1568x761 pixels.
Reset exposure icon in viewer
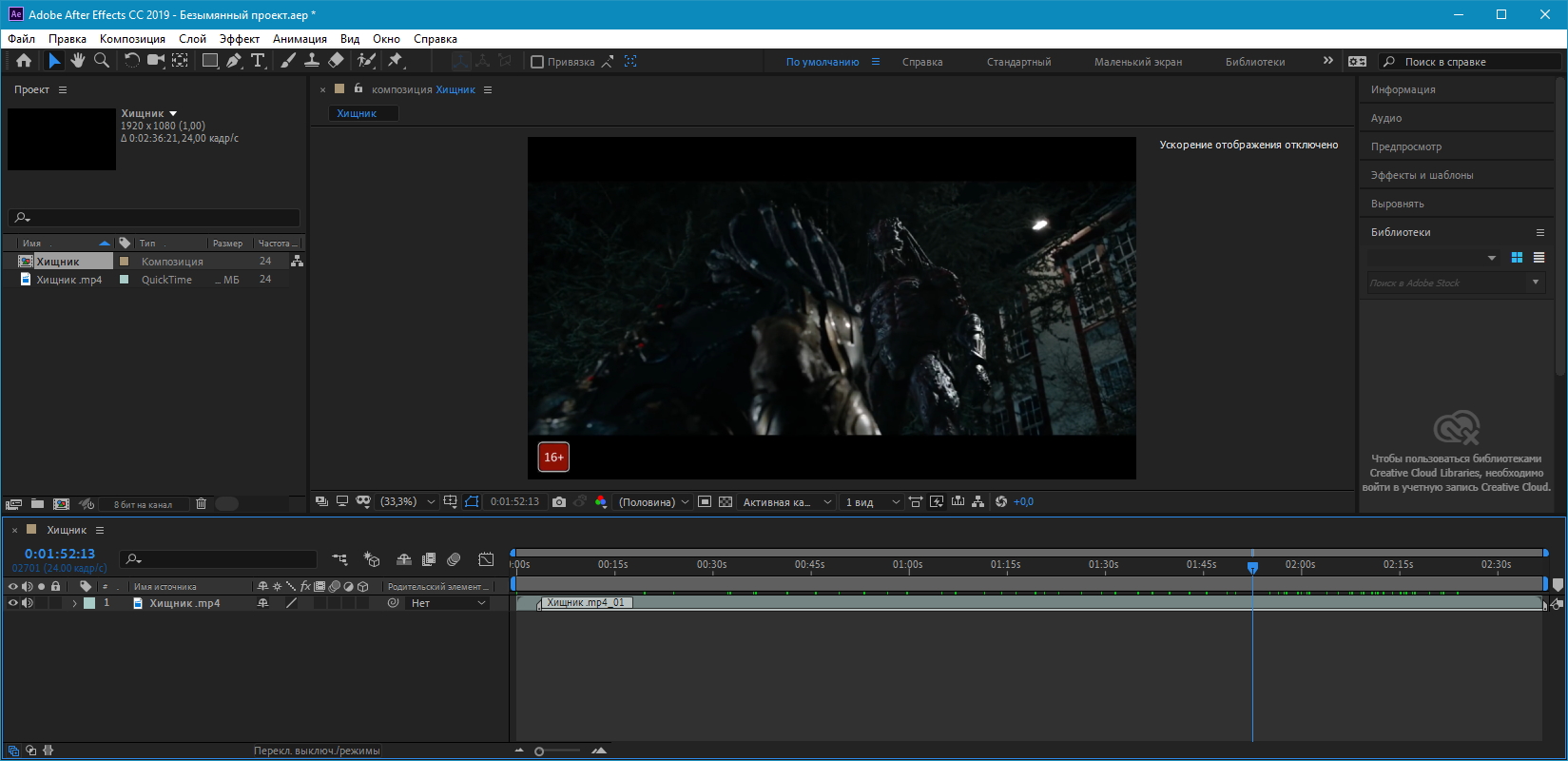[x=1001, y=502]
